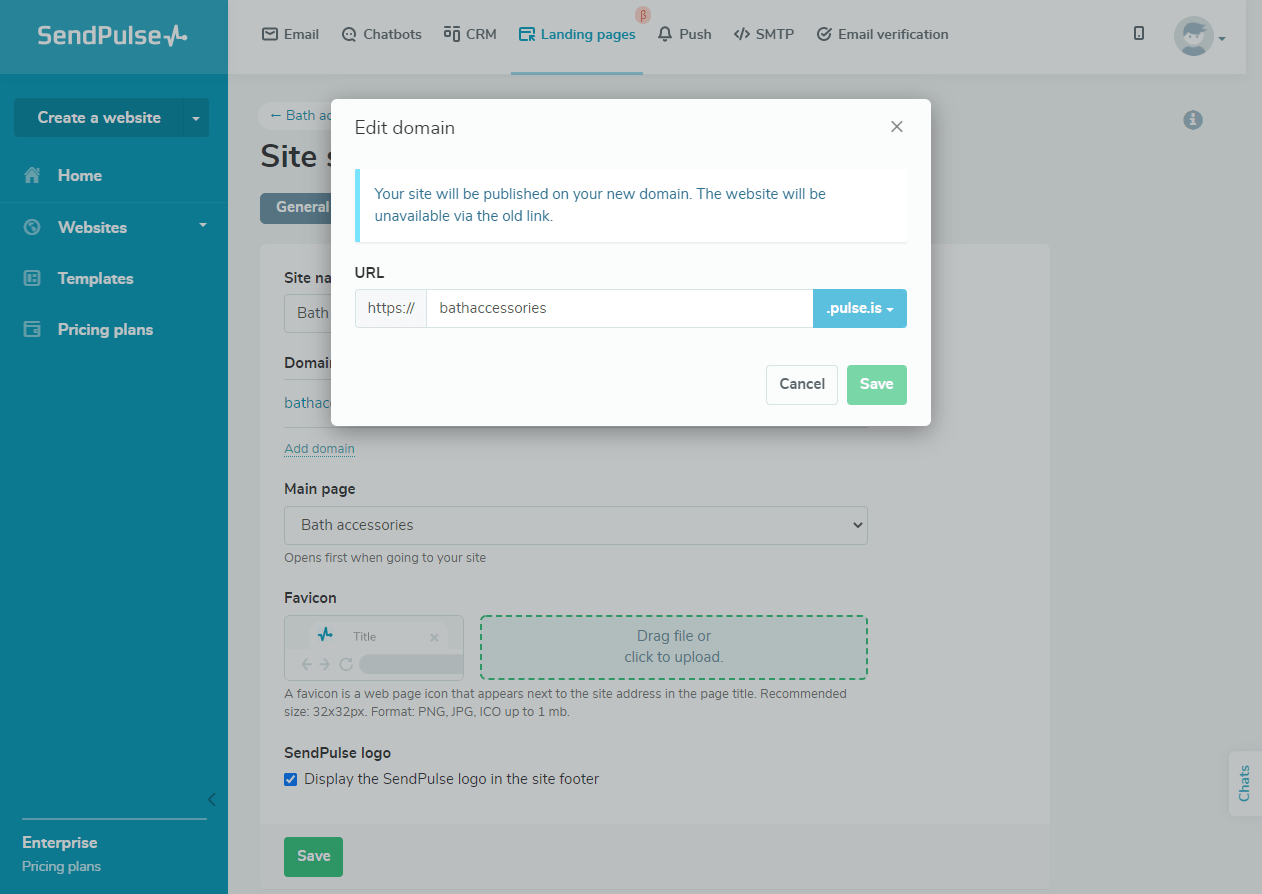The image size is (1262, 894).
Task: Click the Pricing plans wallet icon
Action: pos(32,329)
